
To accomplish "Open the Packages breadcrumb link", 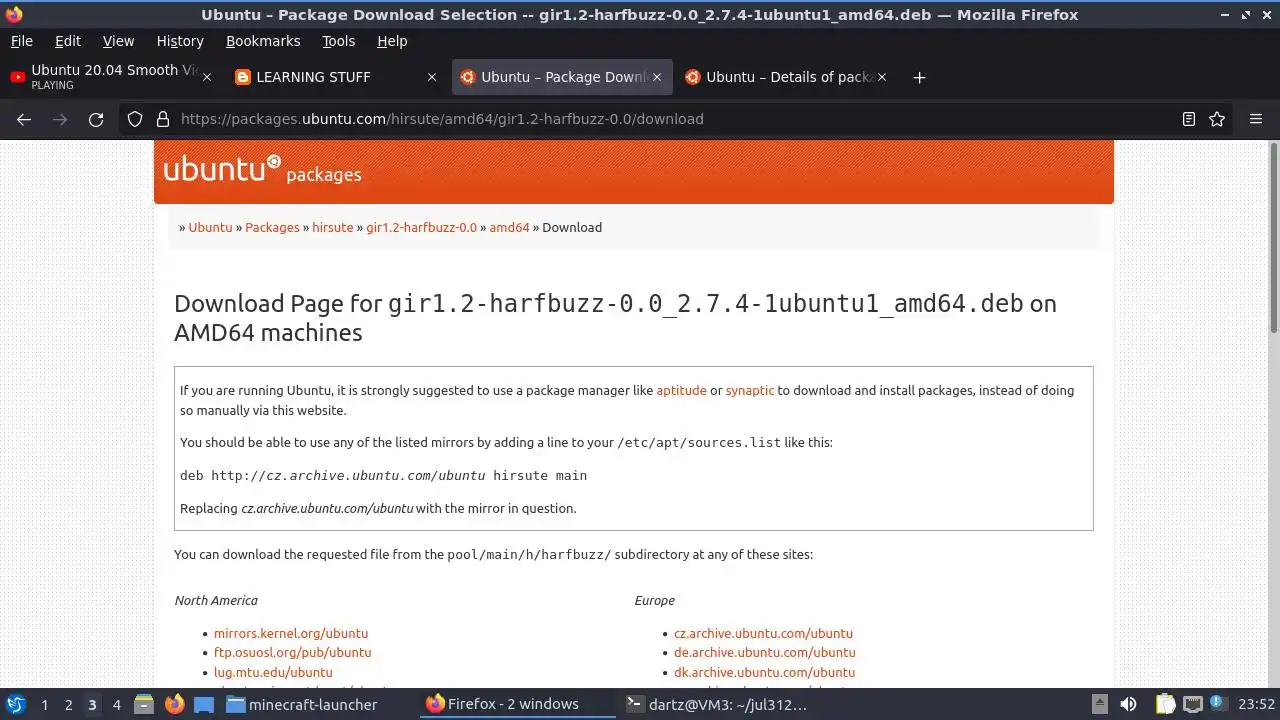I will (x=272, y=227).
